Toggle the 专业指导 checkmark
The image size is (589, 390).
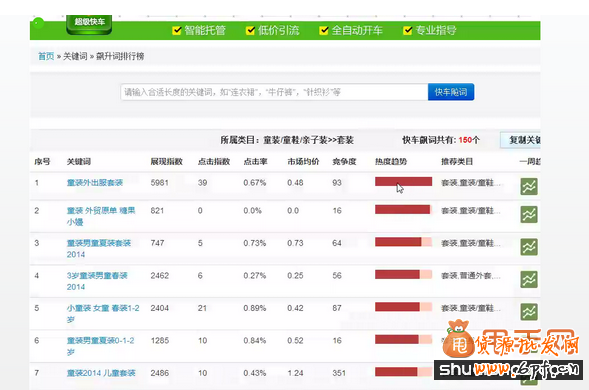408,30
